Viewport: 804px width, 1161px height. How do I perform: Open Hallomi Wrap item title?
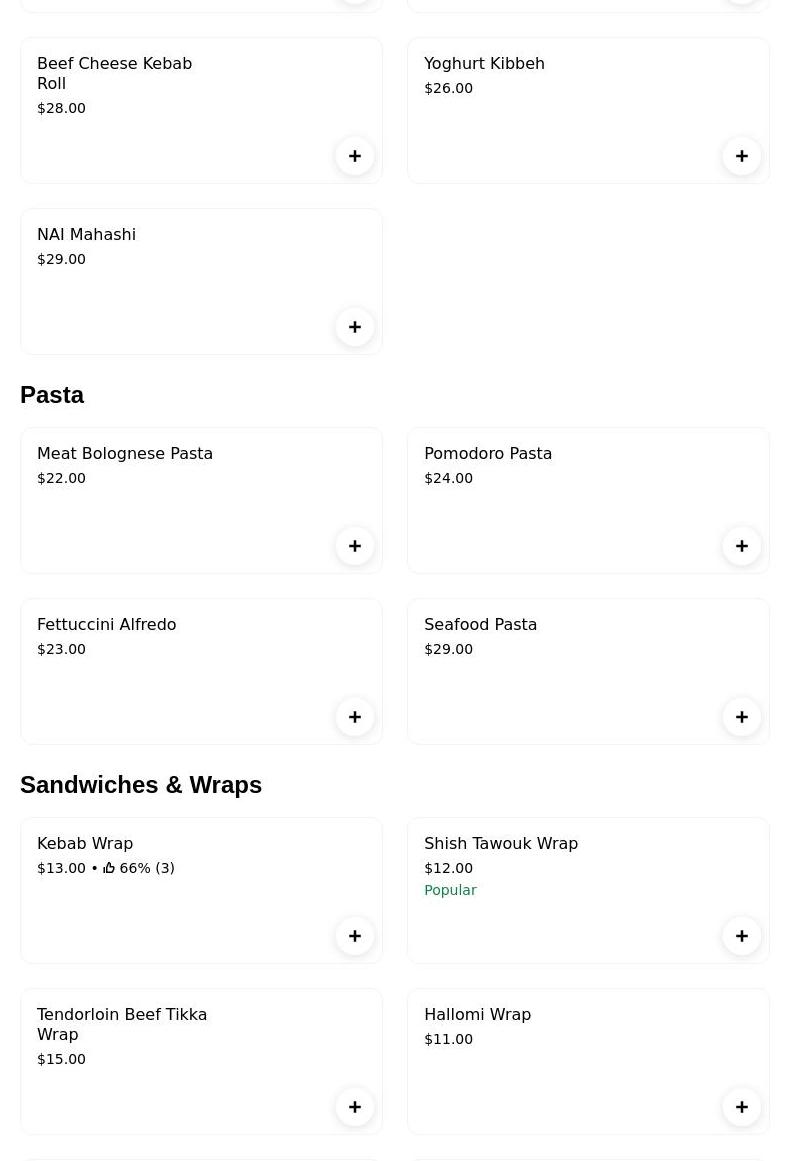477,1015
